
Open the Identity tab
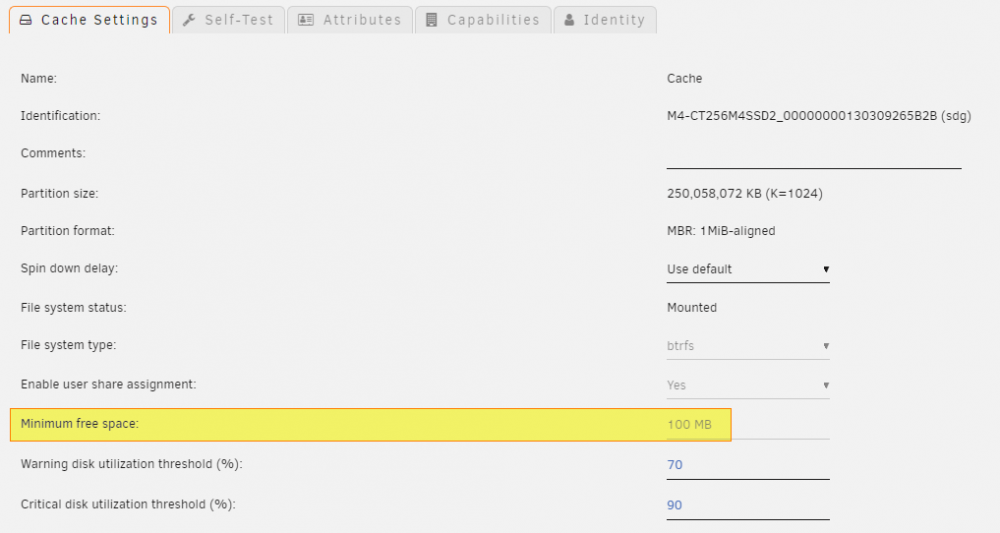click(605, 20)
